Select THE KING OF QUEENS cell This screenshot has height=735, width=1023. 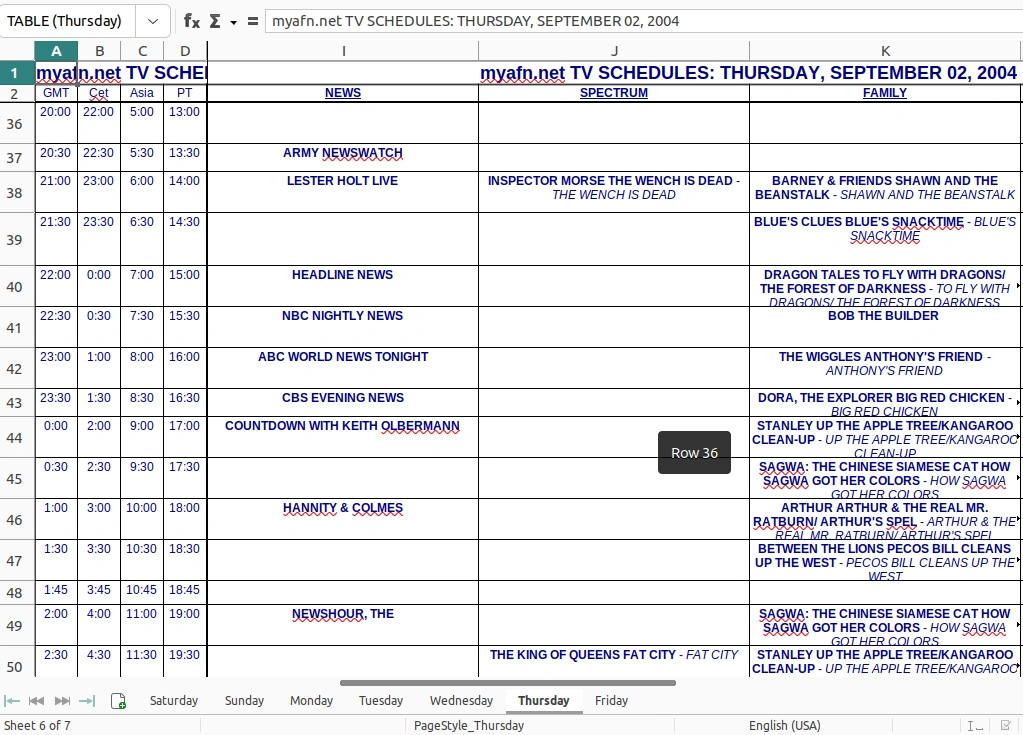point(614,661)
